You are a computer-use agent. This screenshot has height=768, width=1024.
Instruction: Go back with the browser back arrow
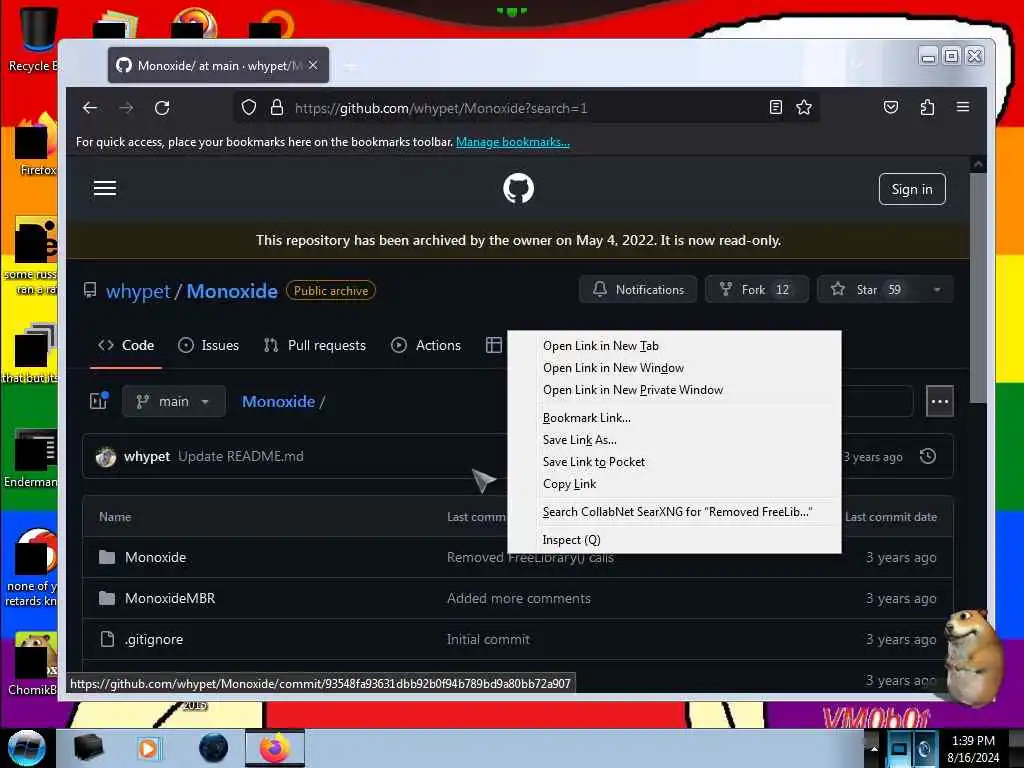pyautogui.click(x=90, y=108)
